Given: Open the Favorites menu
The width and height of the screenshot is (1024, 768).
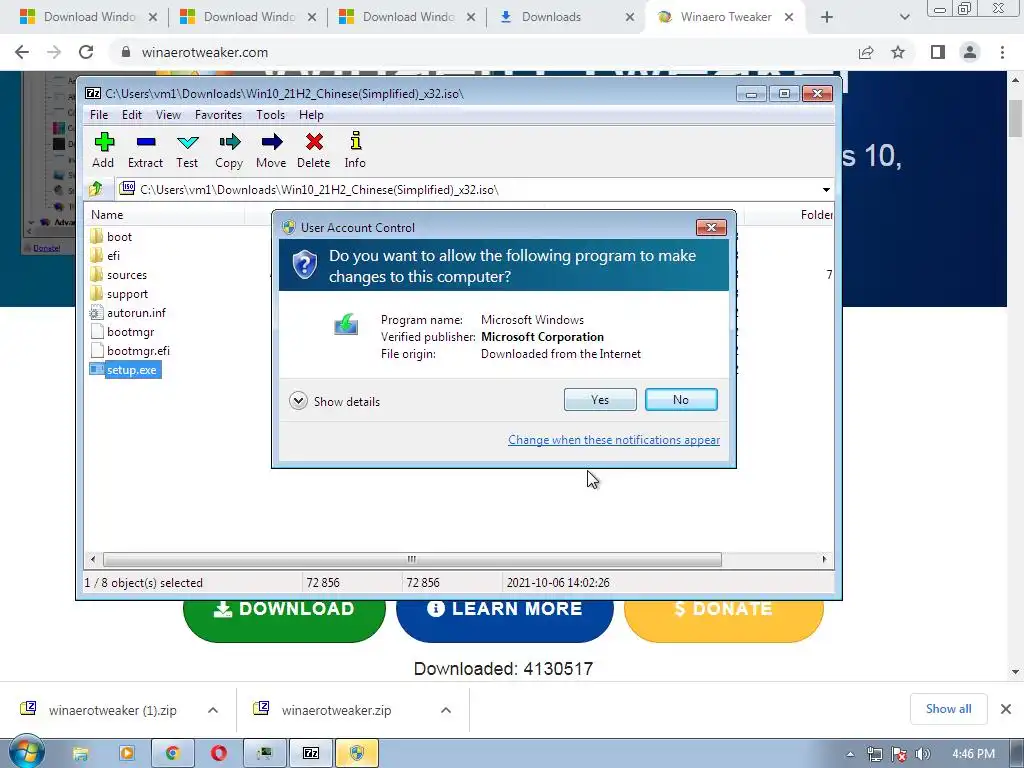Looking at the screenshot, I should click(x=218, y=115).
